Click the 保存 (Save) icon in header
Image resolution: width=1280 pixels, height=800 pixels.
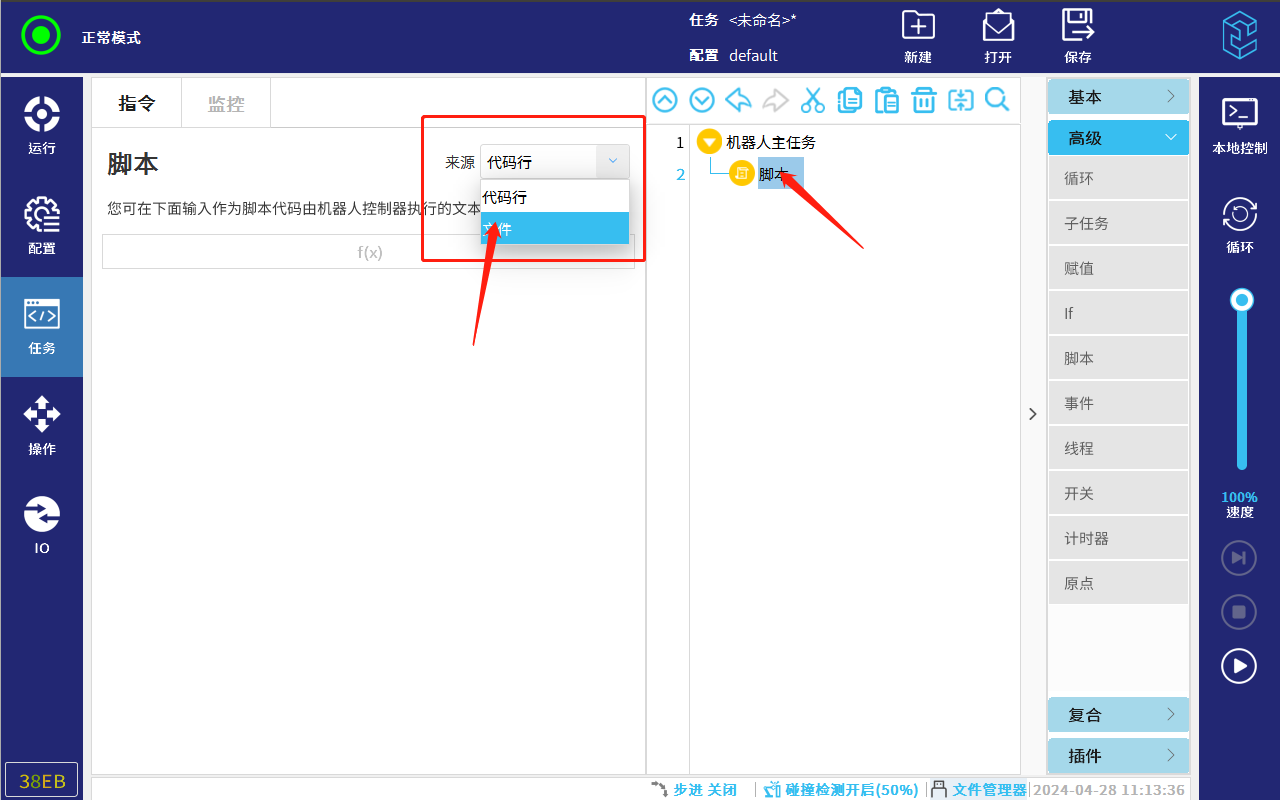pos(1077,36)
